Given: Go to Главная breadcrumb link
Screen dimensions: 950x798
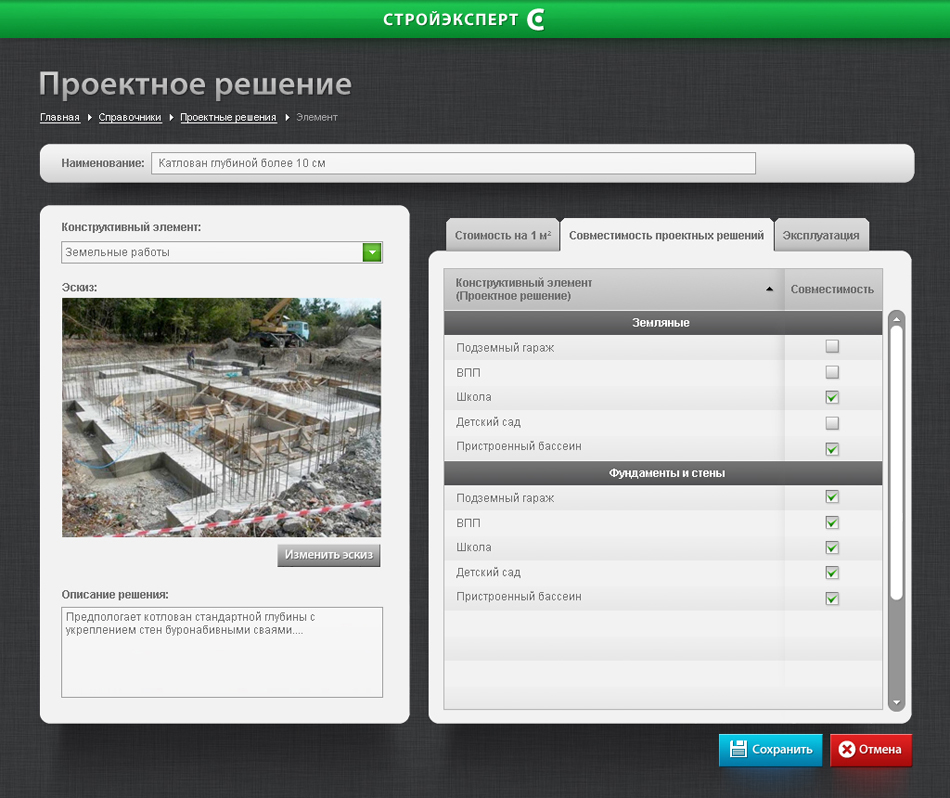Looking at the screenshot, I should click(x=60, y=118).
